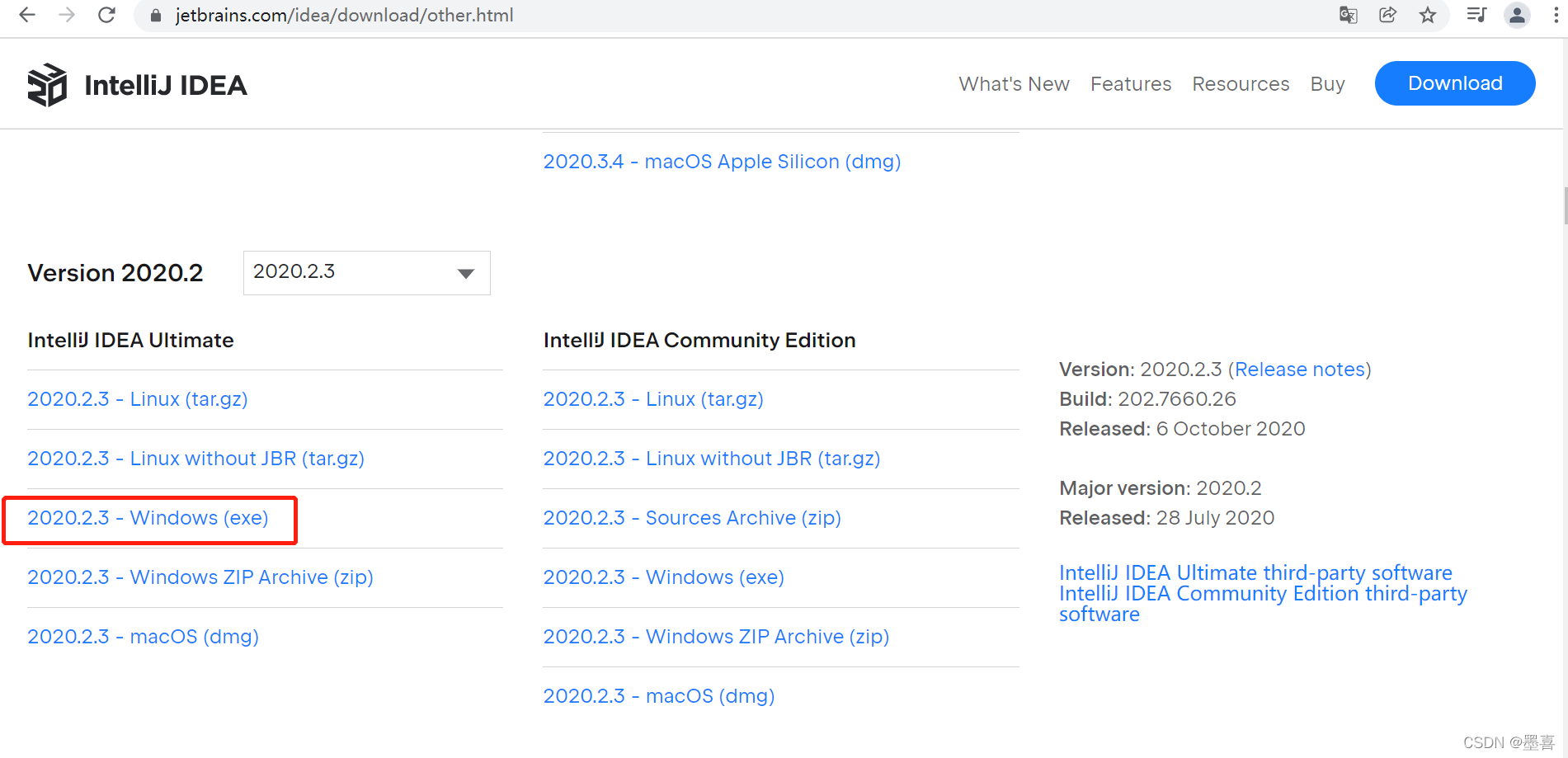Screen dimensions: 1568x758
Task: Click the browser back arrow
Action: click(x=27, y=15)
